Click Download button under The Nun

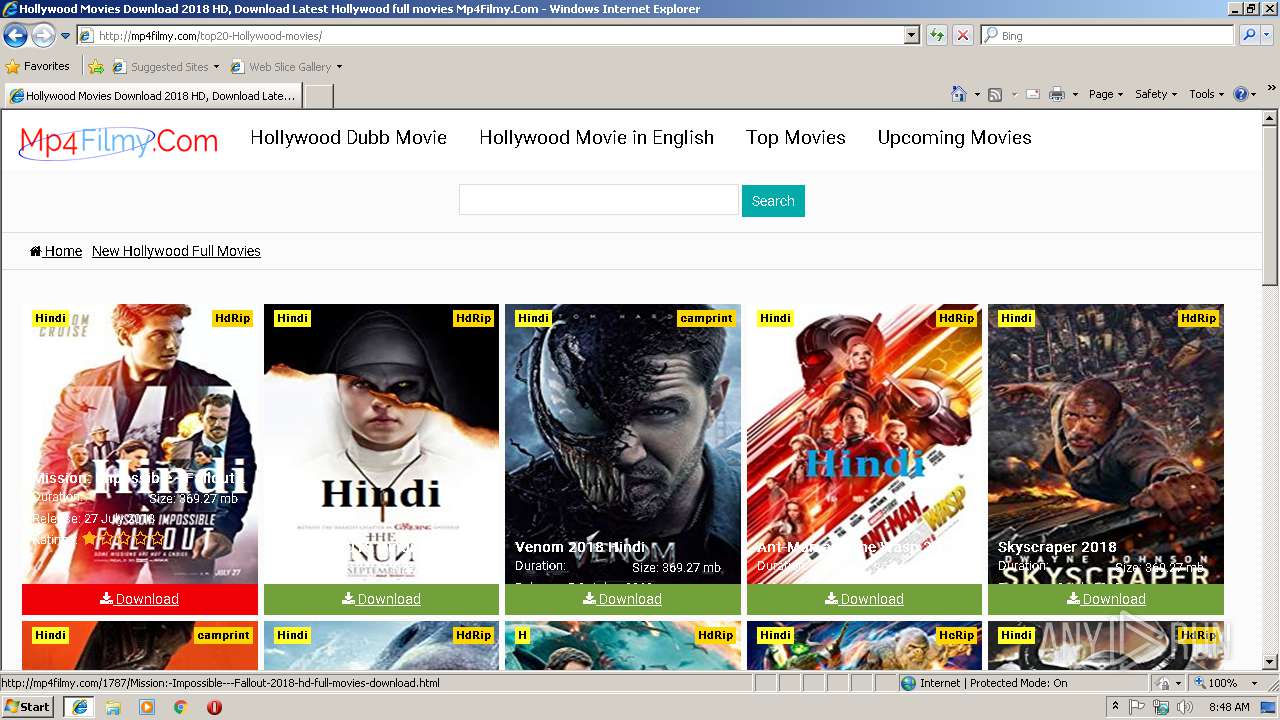point(381,599)
